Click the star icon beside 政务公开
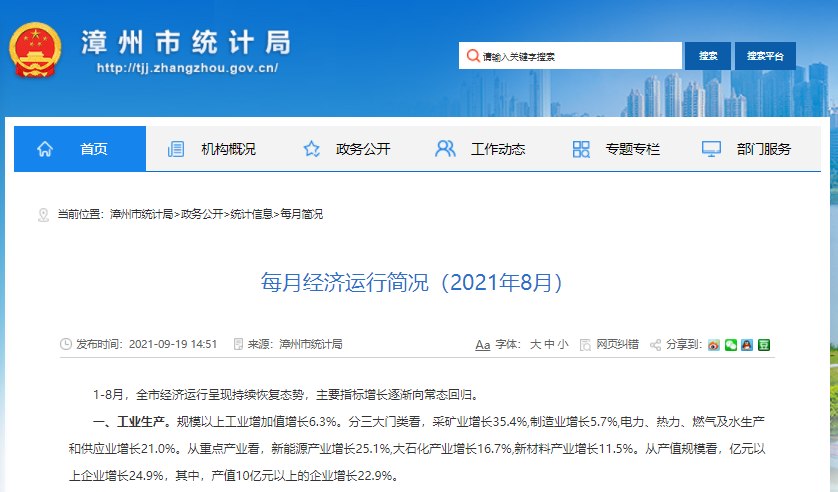The height and width of the screenshot is (492, 838). point(312,149)
